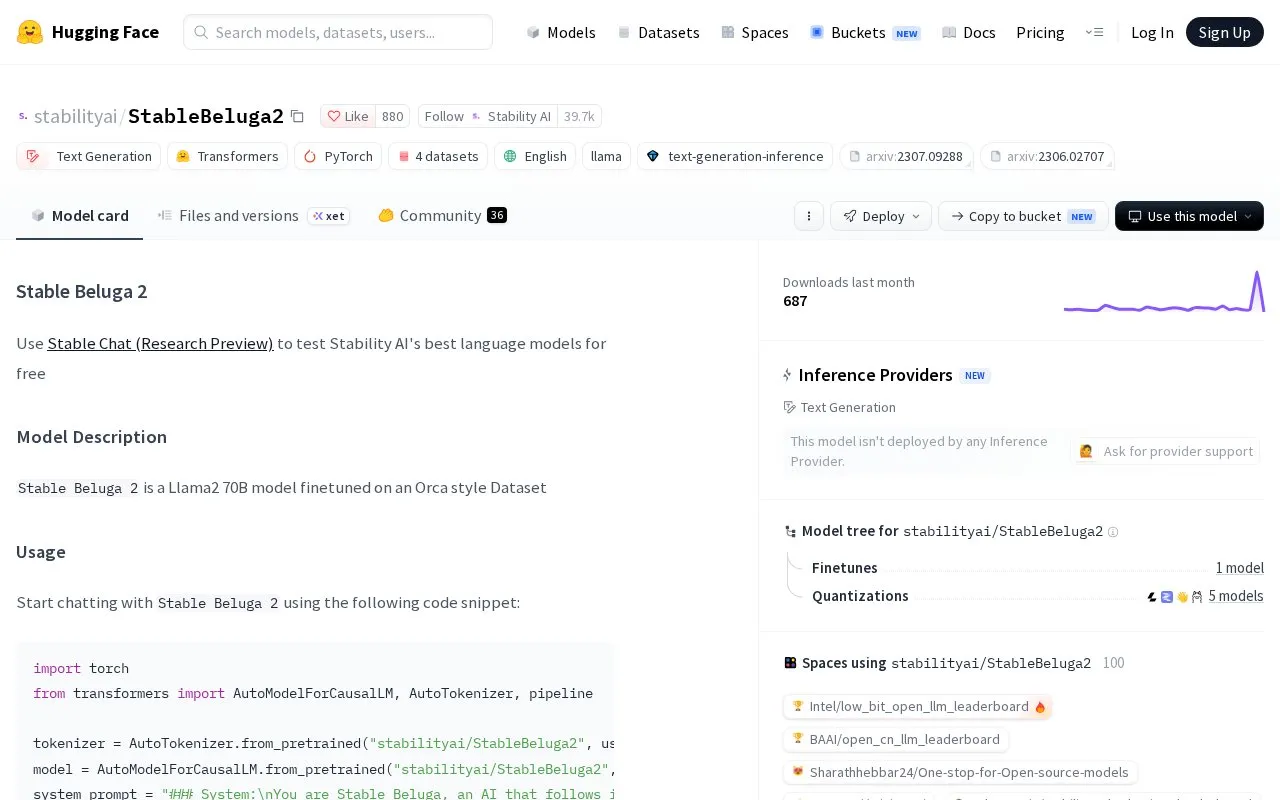Open arxiv:2306.02707 paper tag

(1047, 156)
